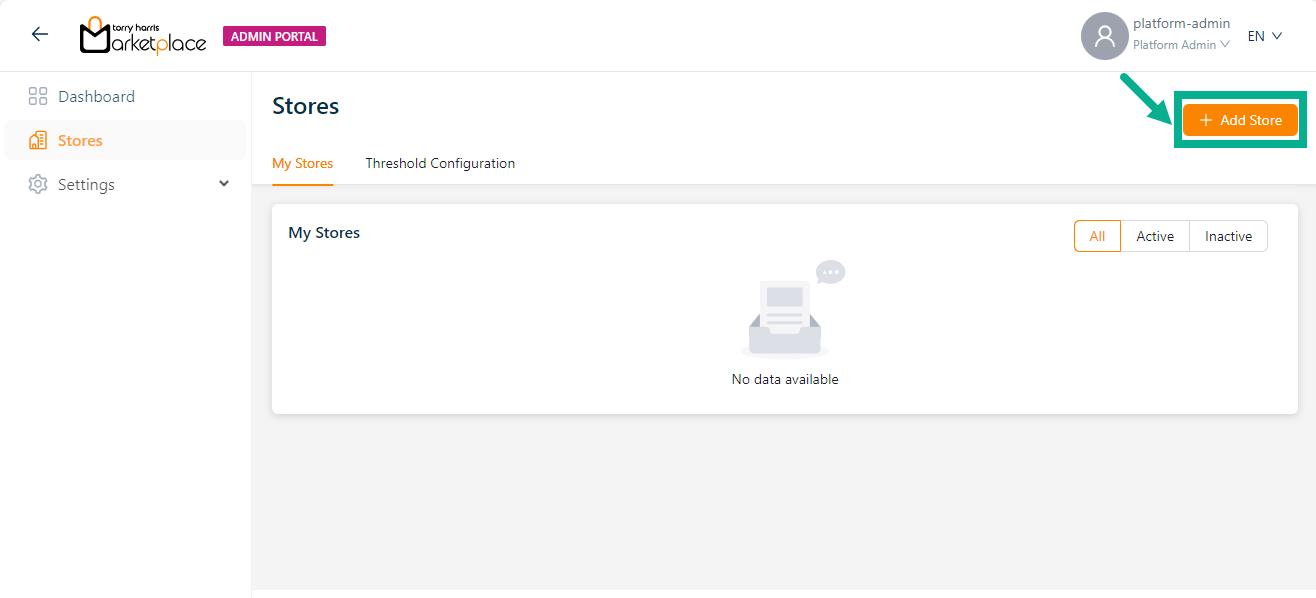
Task: Click the platform-admin username text
Action: tap(1181, 23)
